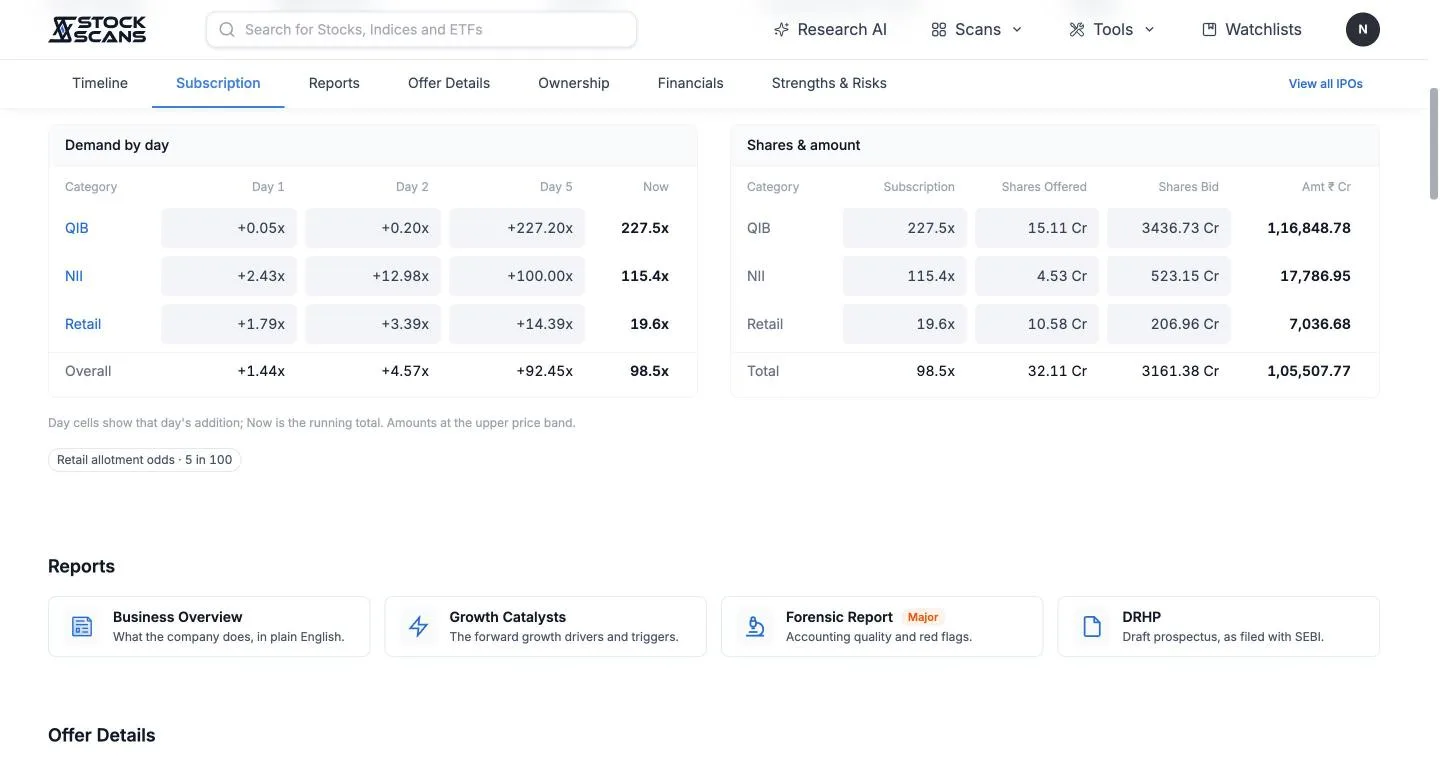Image resolution: width=1440 pixels, height=757 pixels.
Task: Click the Scans grid icon
Action: tap(939, 30)
